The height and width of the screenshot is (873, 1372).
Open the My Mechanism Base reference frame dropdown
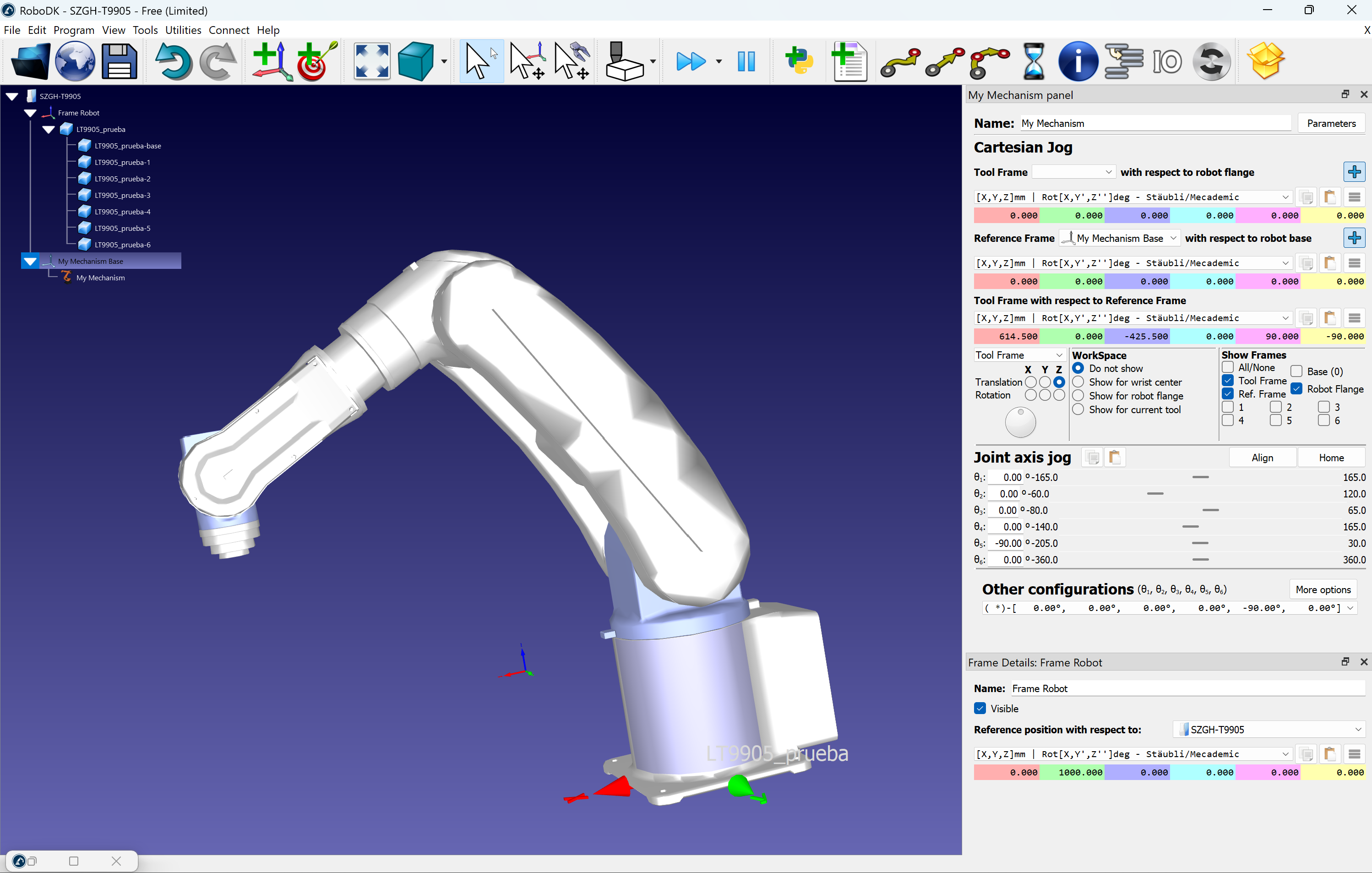[1119, 238]
